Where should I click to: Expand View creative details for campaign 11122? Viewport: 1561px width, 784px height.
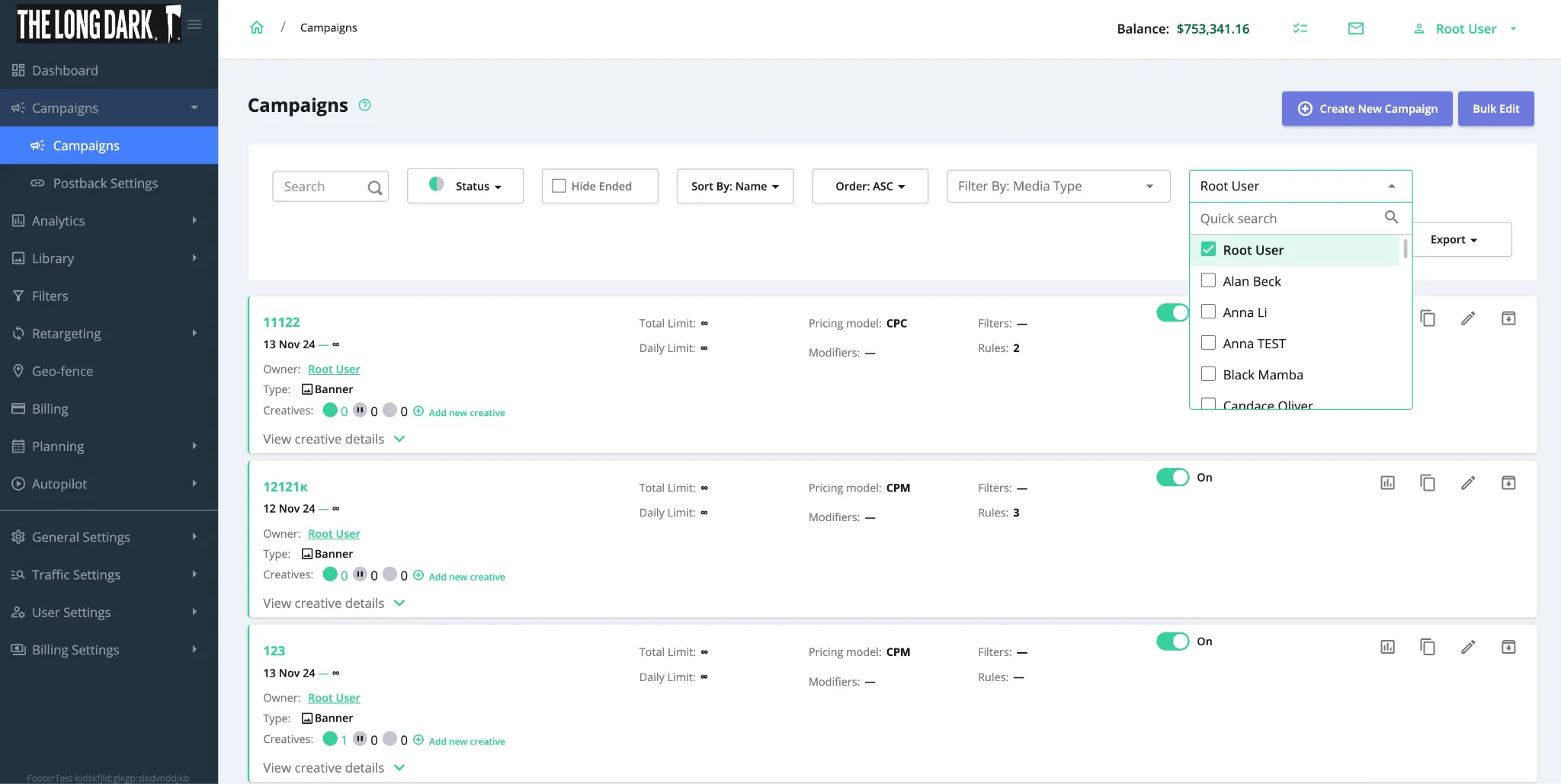click(x=334, y=439)
